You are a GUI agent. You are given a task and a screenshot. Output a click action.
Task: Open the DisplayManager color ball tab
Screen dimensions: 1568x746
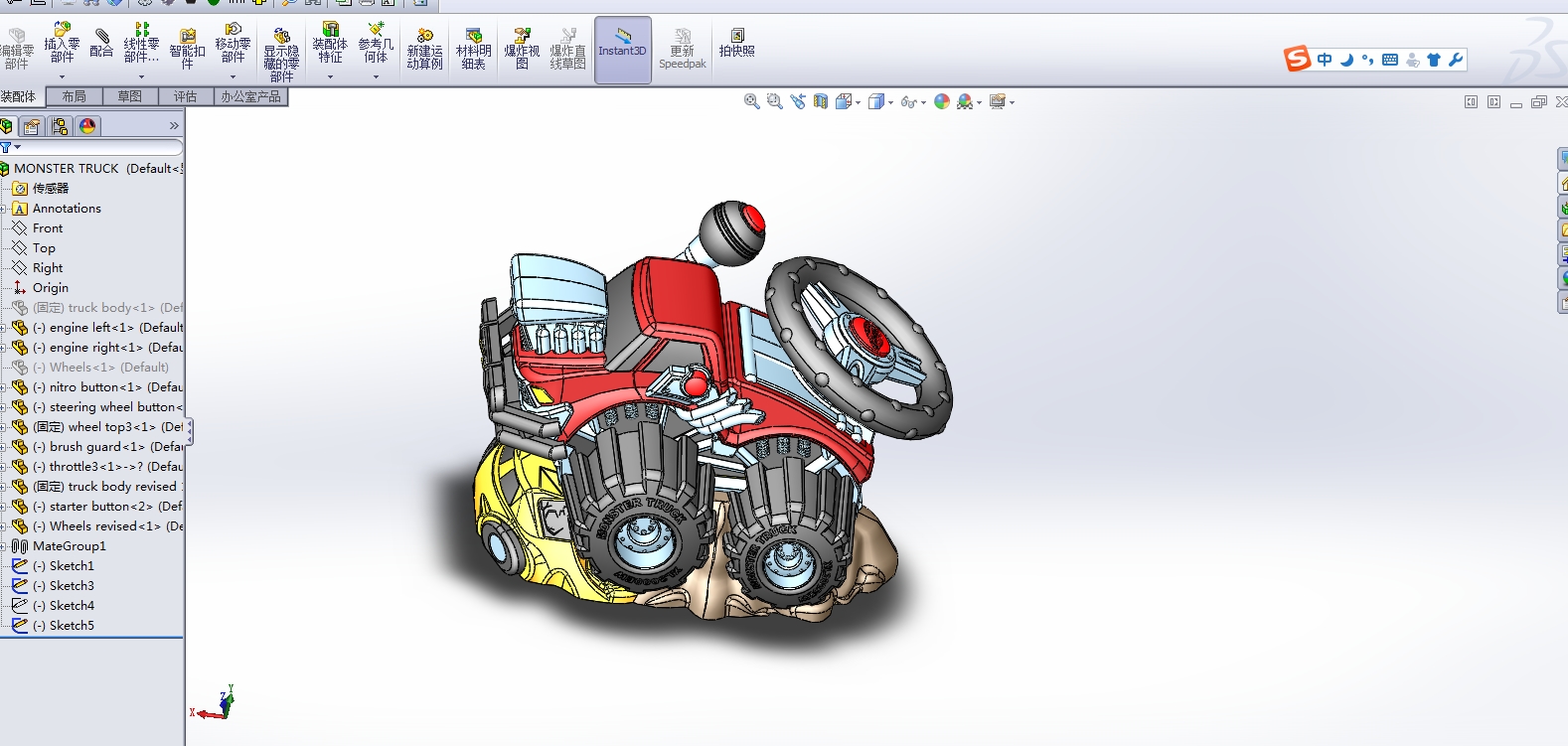click(x=87, y=126)
